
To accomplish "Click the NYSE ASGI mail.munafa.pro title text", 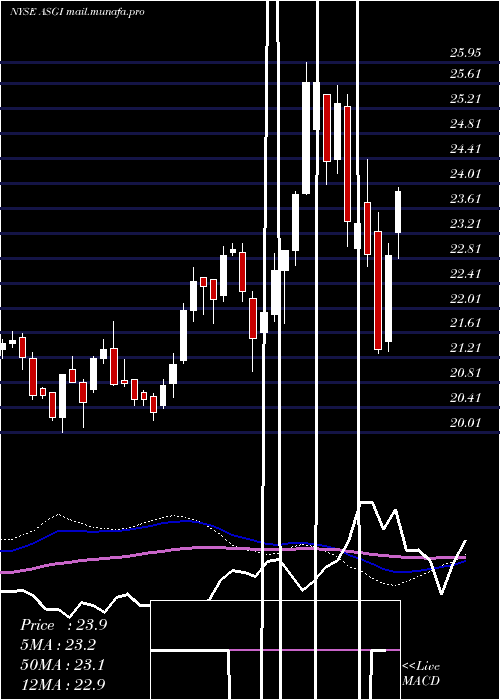I will pyautogui.click(x=77, y=12).
